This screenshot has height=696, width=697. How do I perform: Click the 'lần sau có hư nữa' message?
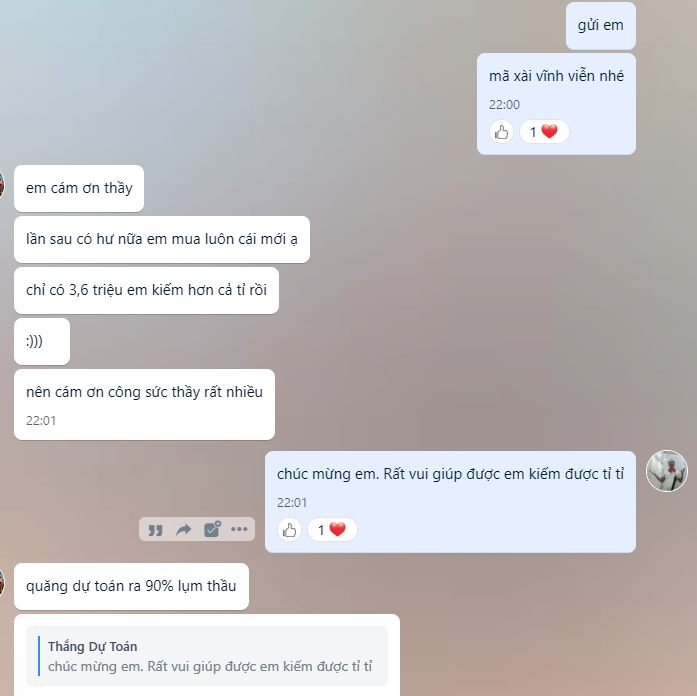pos(162,240)
